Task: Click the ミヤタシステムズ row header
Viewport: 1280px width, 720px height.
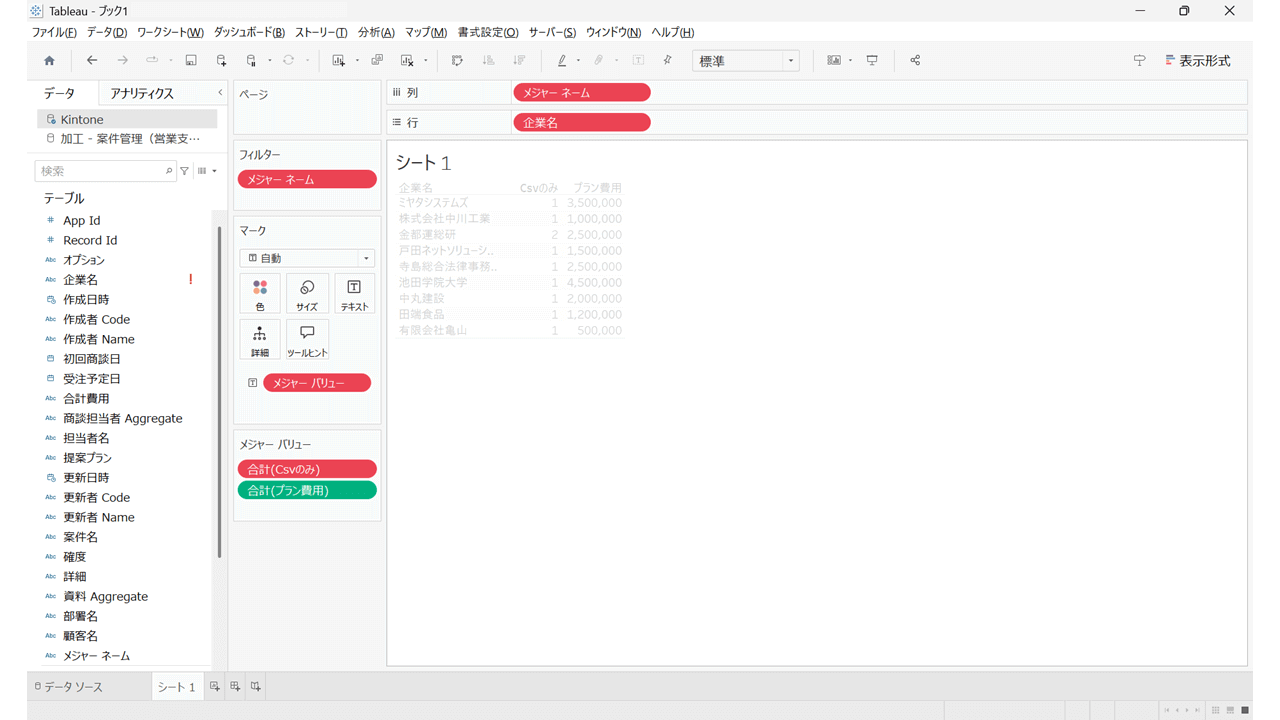Action: pyautogui.click(x=433, y=203)
